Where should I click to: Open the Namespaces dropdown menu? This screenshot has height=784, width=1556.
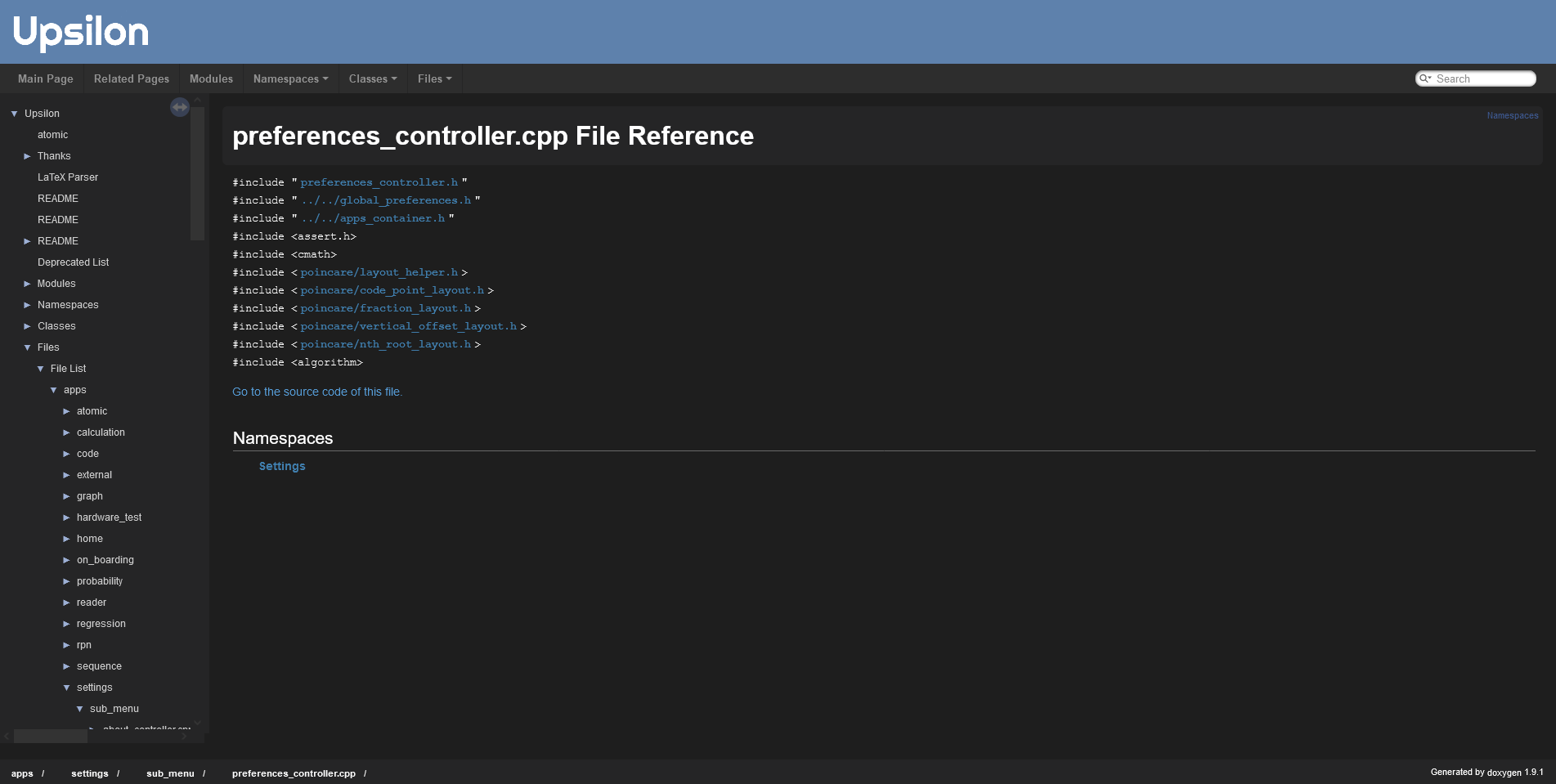click(290, 78)
